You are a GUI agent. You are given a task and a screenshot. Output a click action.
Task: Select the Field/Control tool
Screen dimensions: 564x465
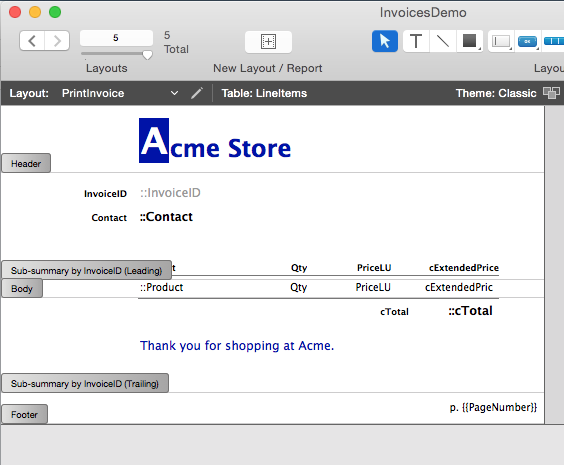point(501,41)
